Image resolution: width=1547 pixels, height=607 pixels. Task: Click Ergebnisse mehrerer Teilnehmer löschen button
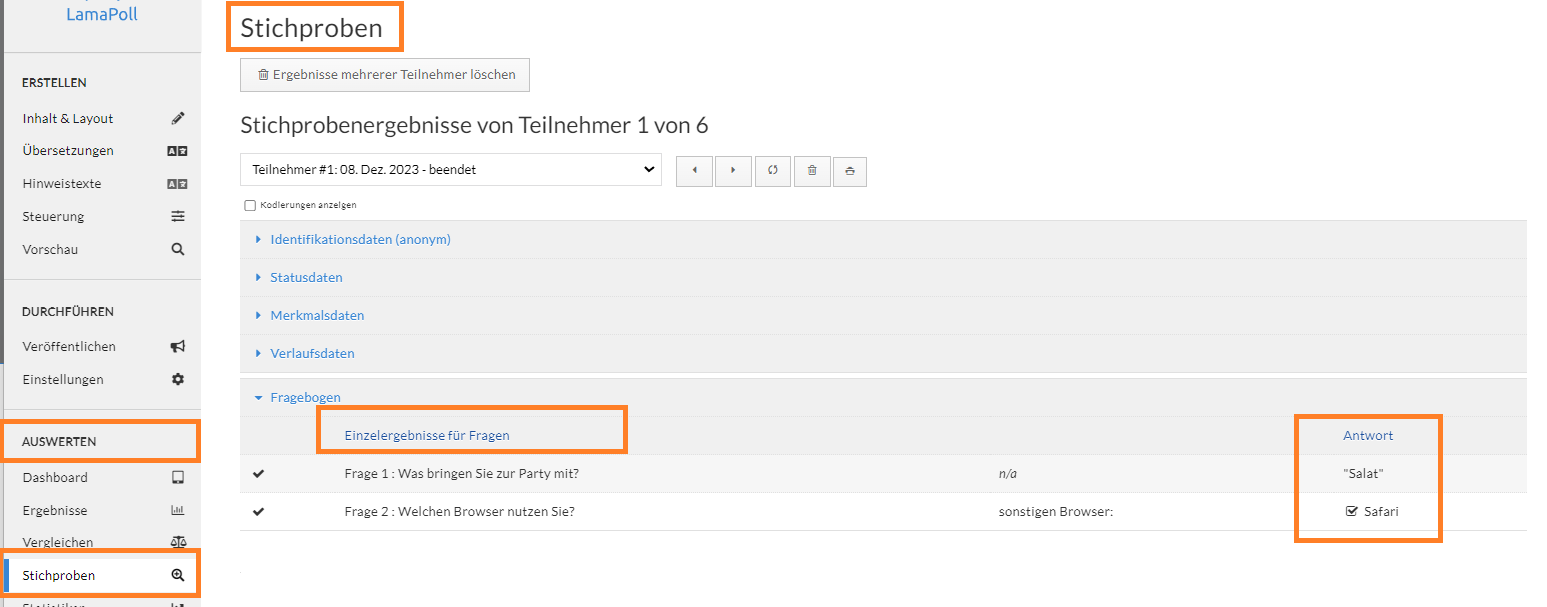pos(385,75)
